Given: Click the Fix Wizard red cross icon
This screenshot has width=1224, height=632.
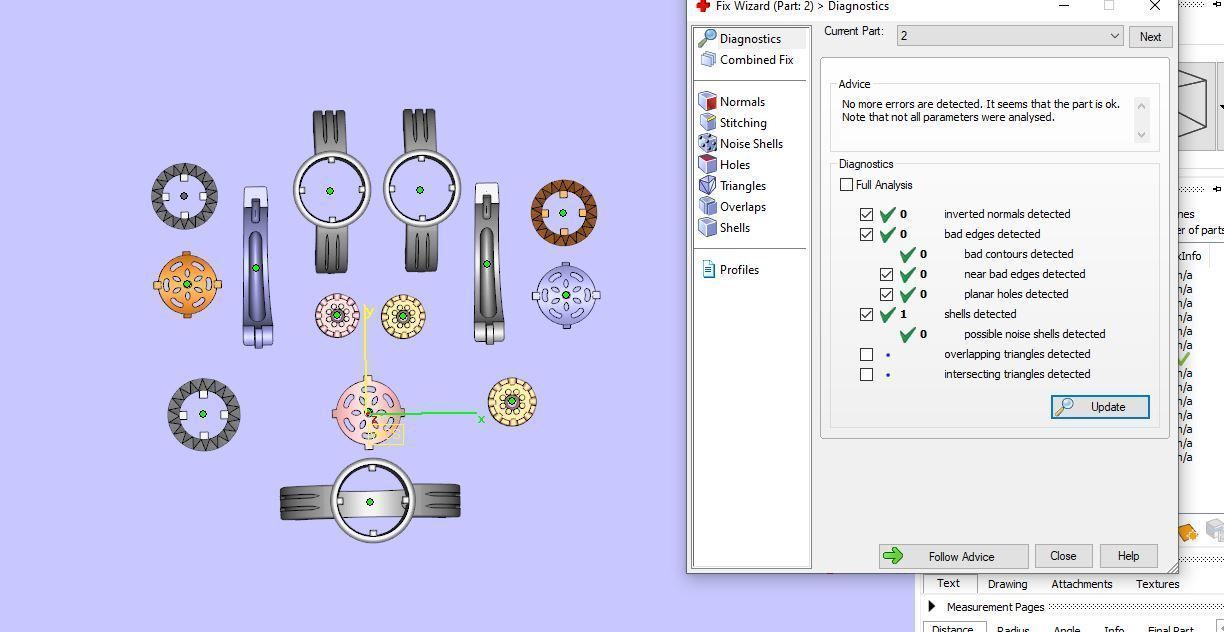Looking at the screenshot, I should point(703,6).
